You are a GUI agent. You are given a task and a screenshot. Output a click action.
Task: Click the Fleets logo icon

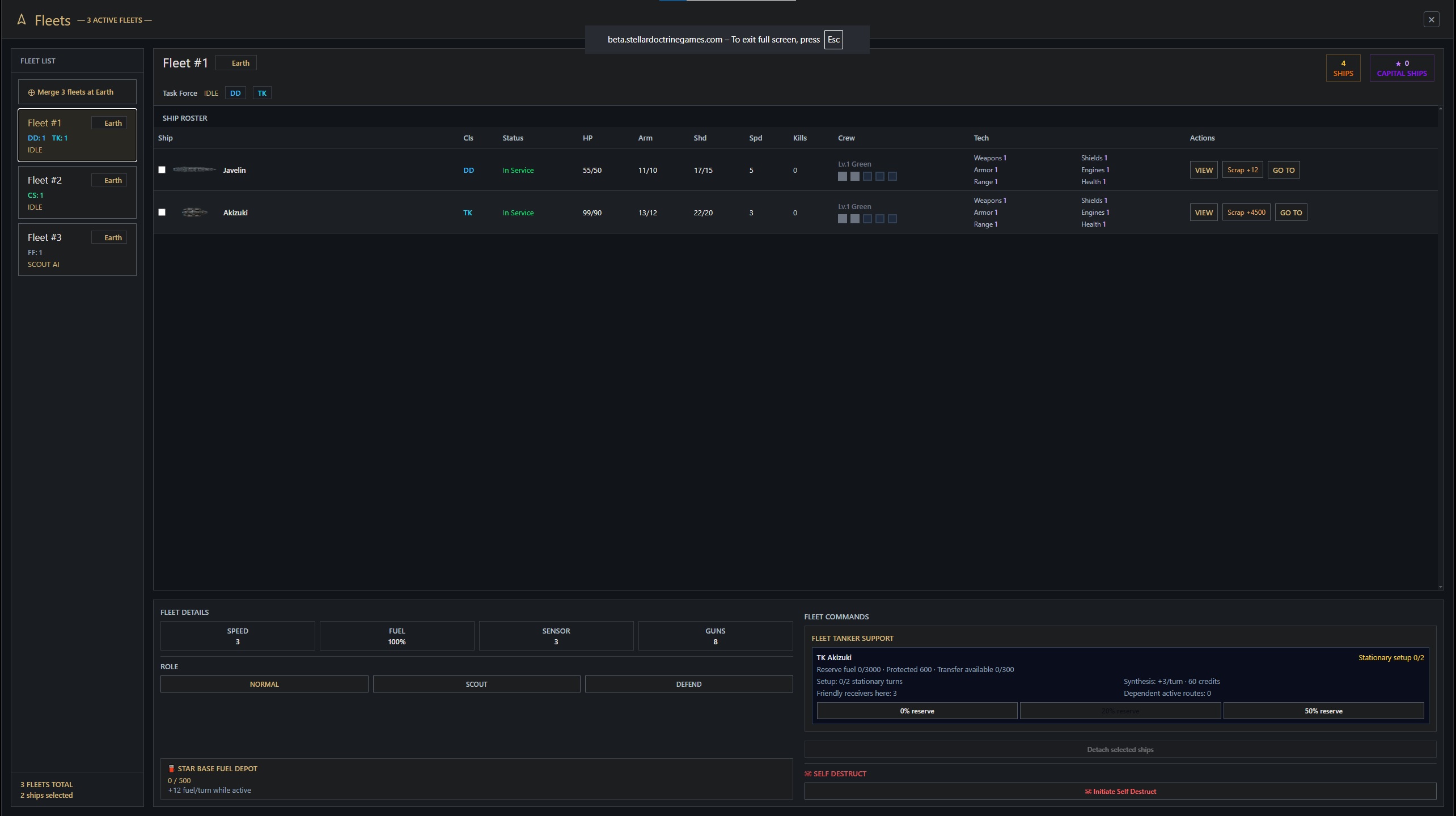(x=22, y=20)
